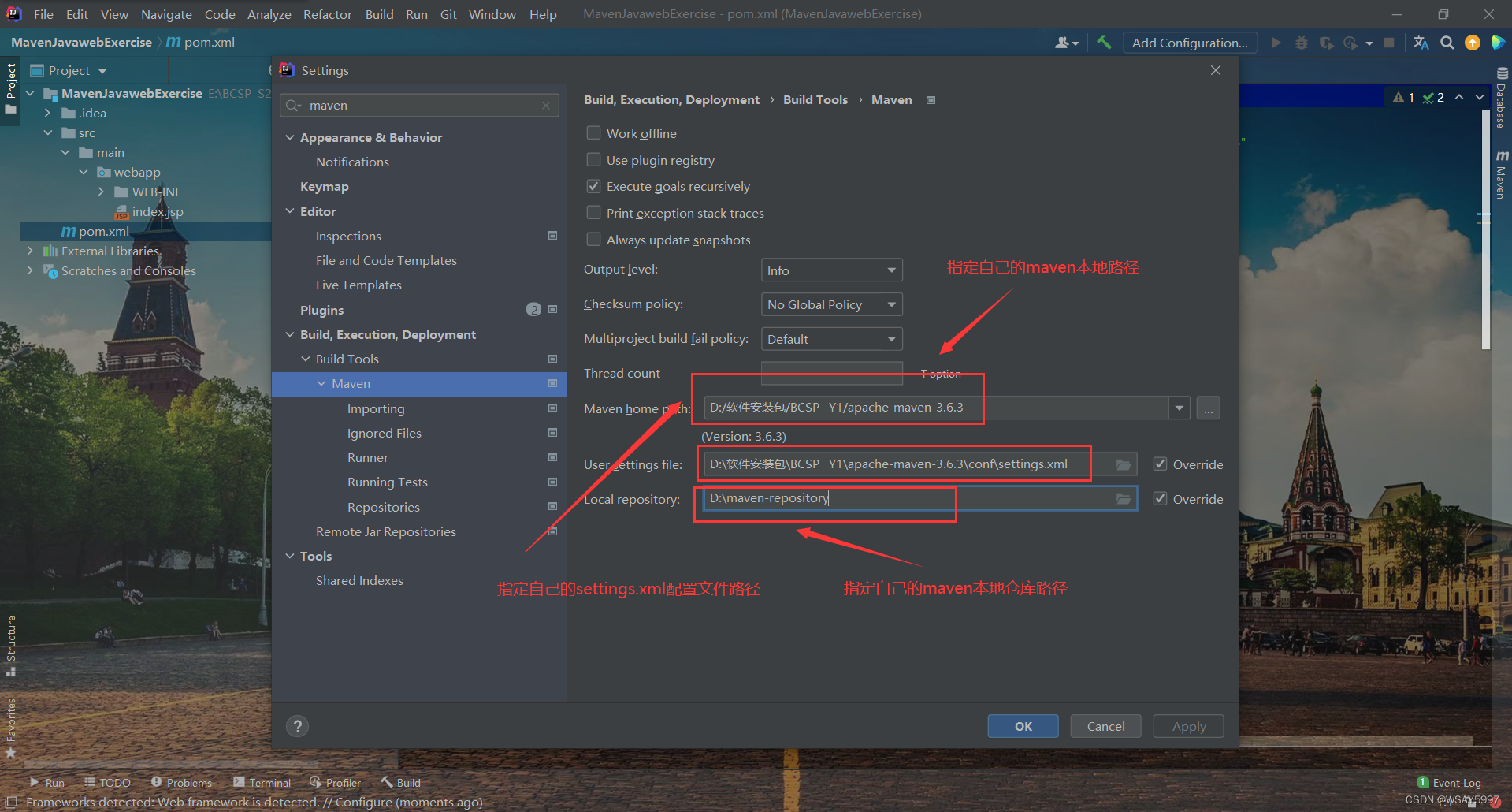Screen dimensions: 1512x812
Task: Open Search Everywhere magnifier icon
Action: pyautogui.click(x=1447, y=43)
